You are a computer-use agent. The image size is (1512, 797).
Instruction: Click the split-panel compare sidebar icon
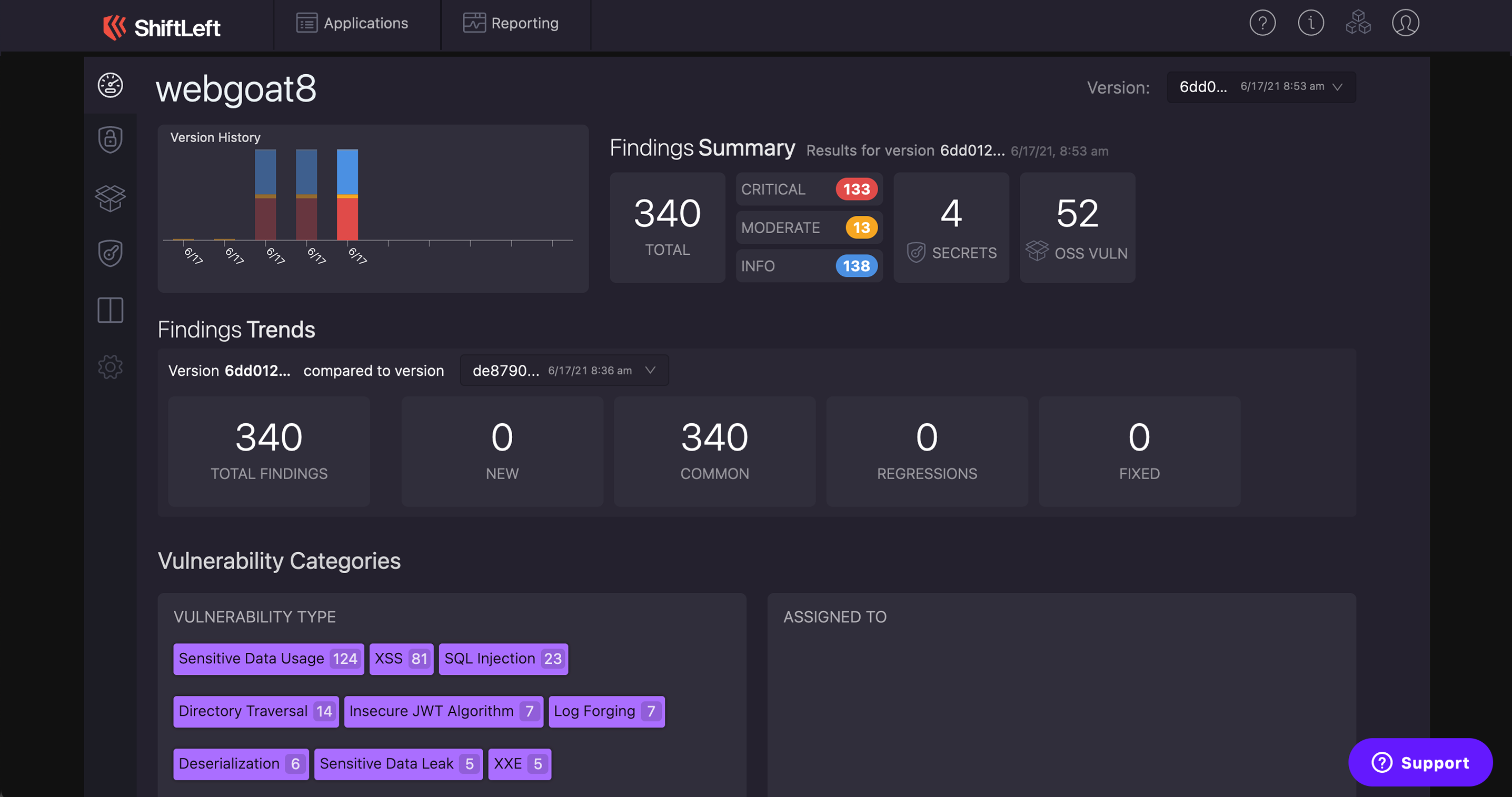pyautogui.click(x=110, y=310)
